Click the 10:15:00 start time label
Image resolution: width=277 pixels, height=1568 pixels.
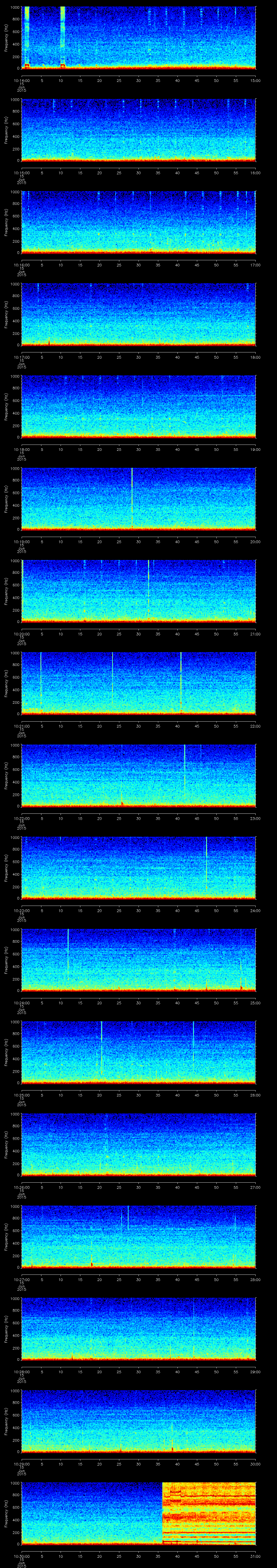[21, 173]
